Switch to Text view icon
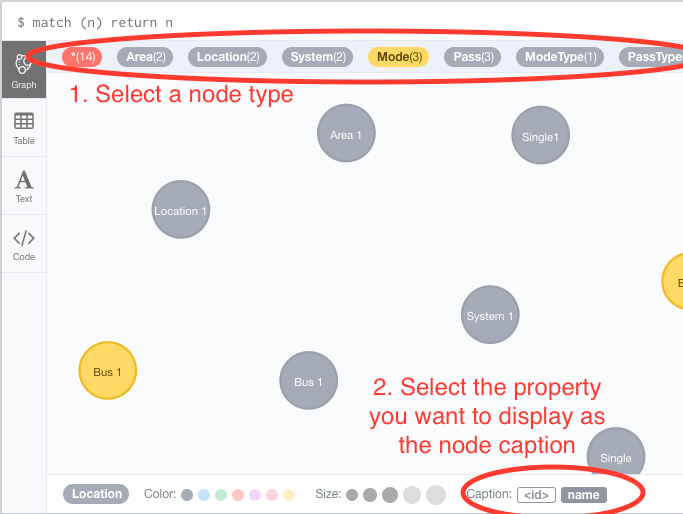The image size is (683, 514). click(x=24, y=185)
